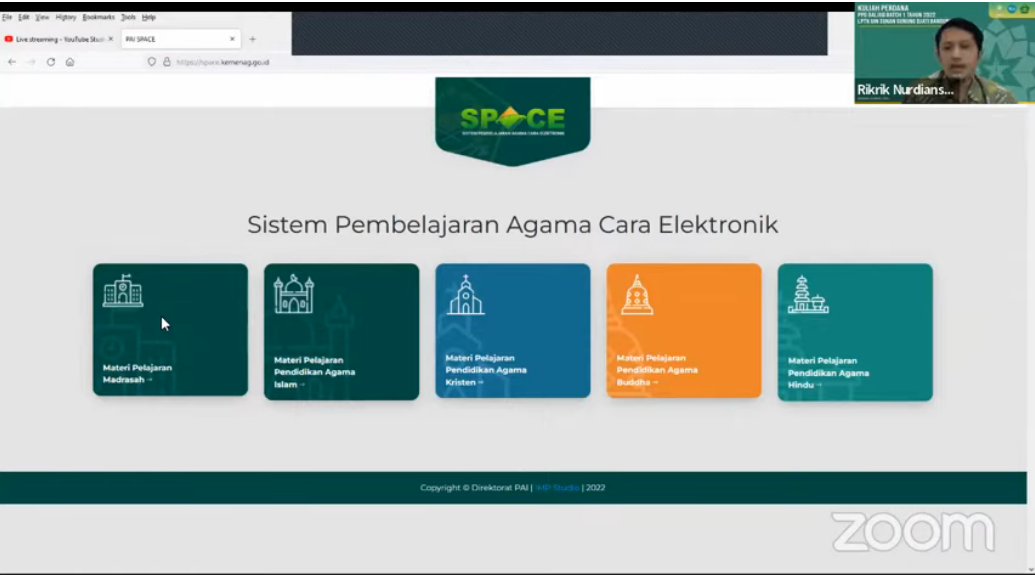This screenshot has height=575, width=1035.
Task: Open a new browser tab
Action: pyautogui.click(x=252, y=39)
